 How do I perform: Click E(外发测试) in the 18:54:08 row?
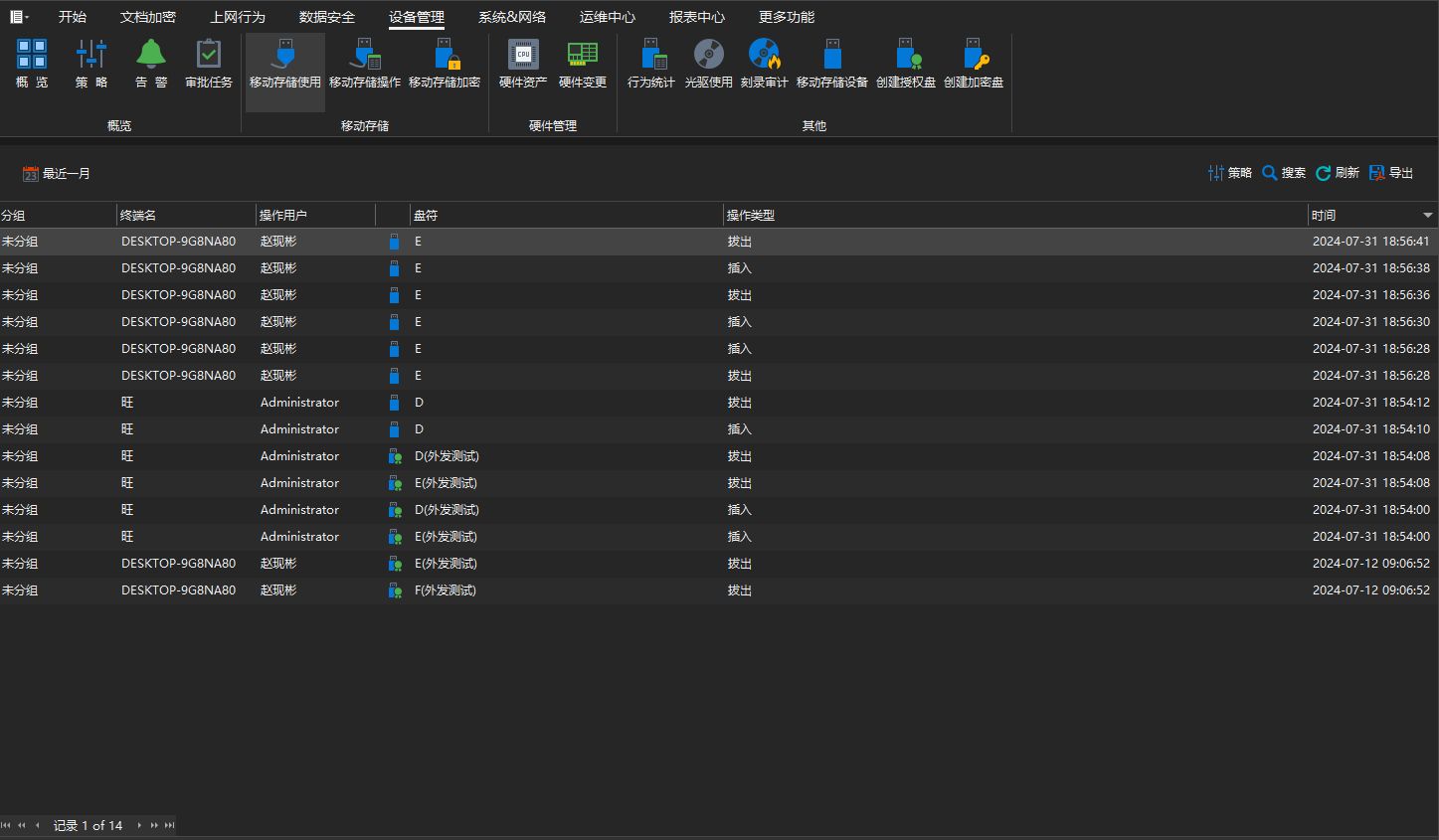[x=446, y=483]
